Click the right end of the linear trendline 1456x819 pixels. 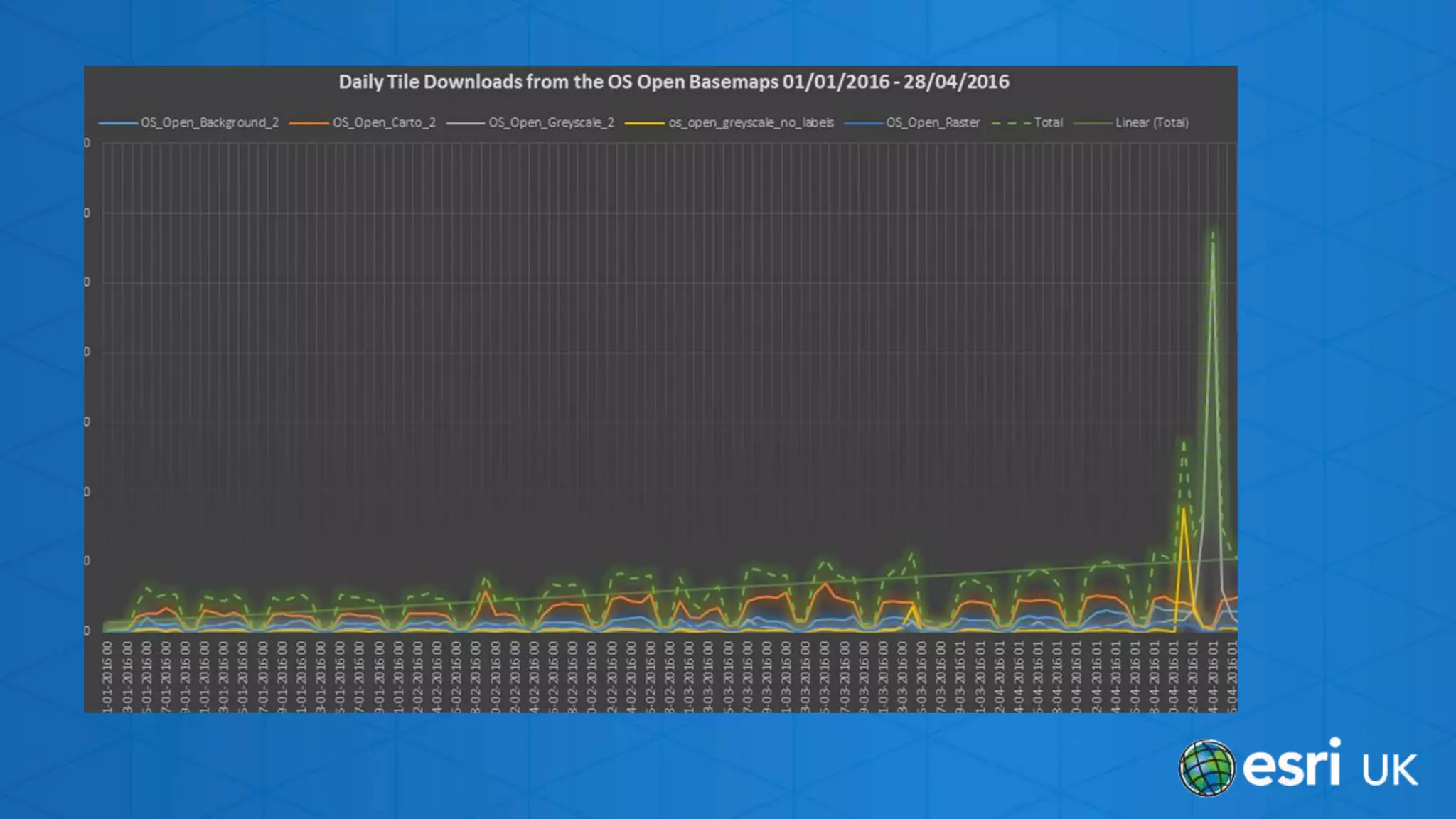click(x=1236, y=558)
